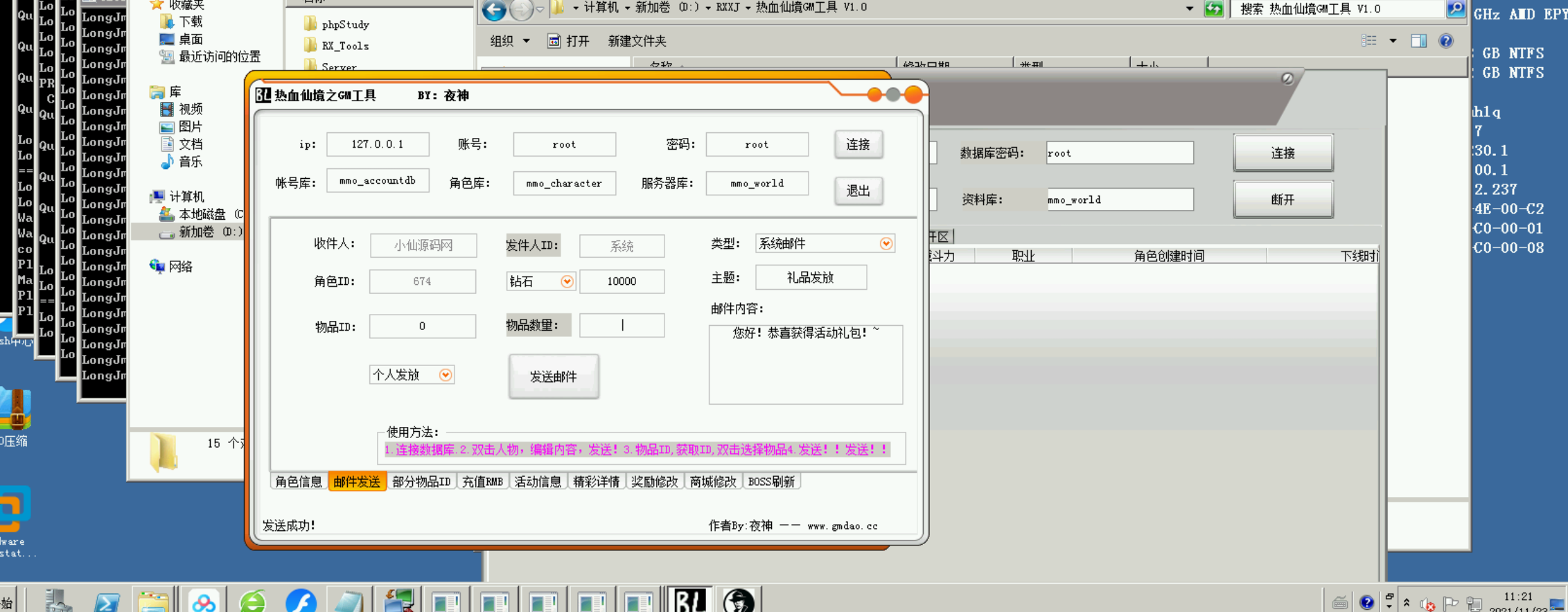Screen dimensions: 1568x612
Task: Open 视频 library in Explorer sidebar
Action: tap(182, 109)
